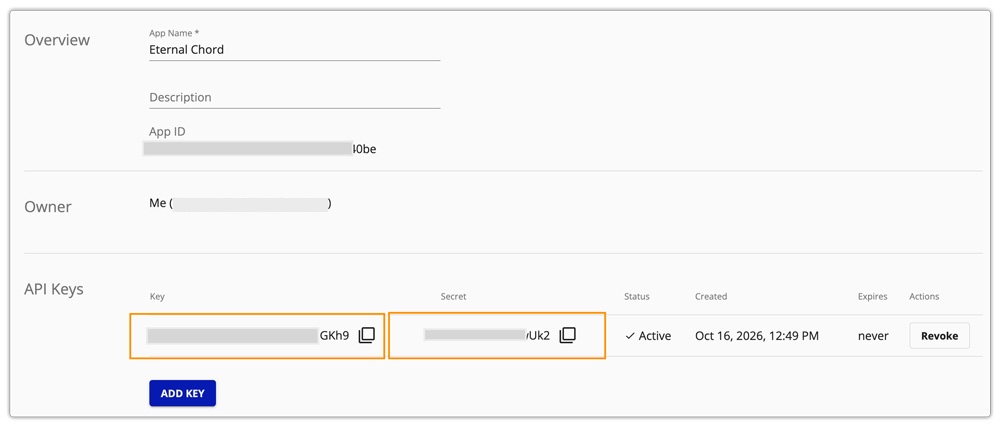
Task: Click the Expires column header
Action: pyautogui.click(x=872, y=297)
